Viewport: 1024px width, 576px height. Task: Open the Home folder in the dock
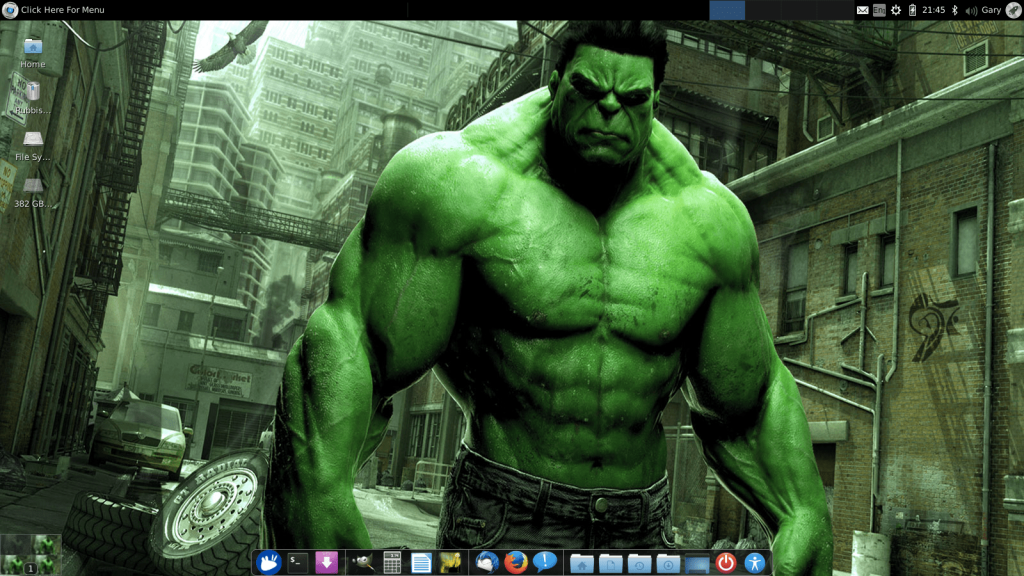pyautogui.click(x=581, y=563)
